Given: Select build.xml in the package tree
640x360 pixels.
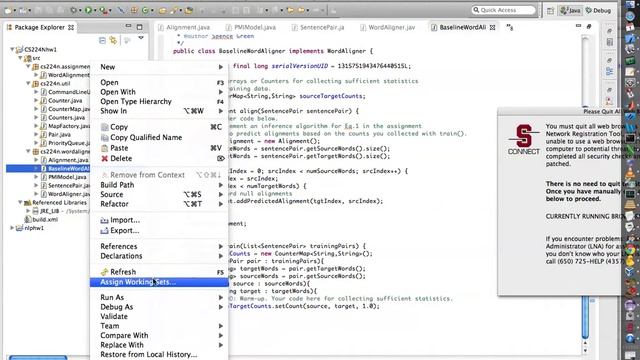Looking at the screenshot, I should tap(45, 220).
